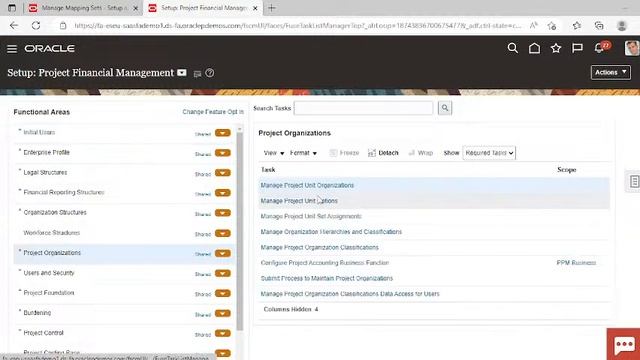This screenshot has width=640, height=360.
Task: Open the Format menu in the task table
Action: [x=303, y=153]
